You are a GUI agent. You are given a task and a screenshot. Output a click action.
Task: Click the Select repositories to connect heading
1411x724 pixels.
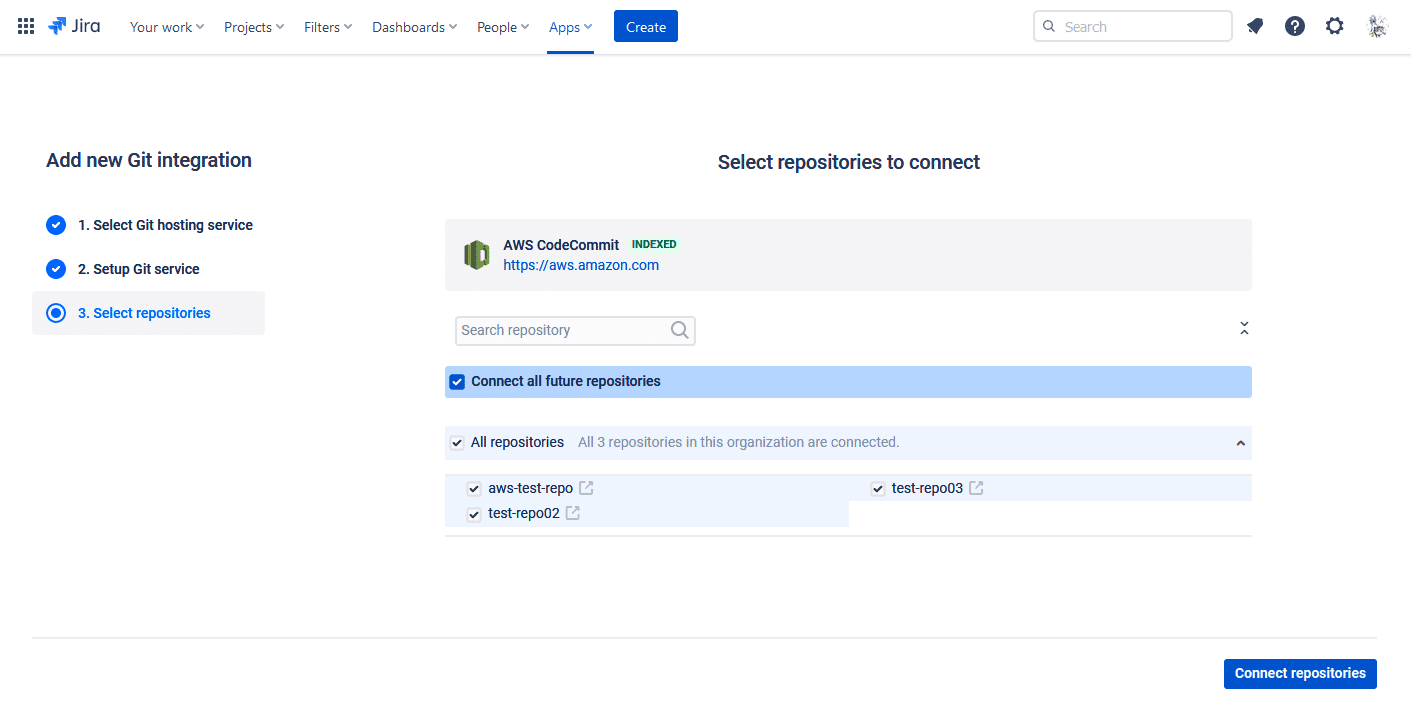pyautogui.click(x=849, y=162)
